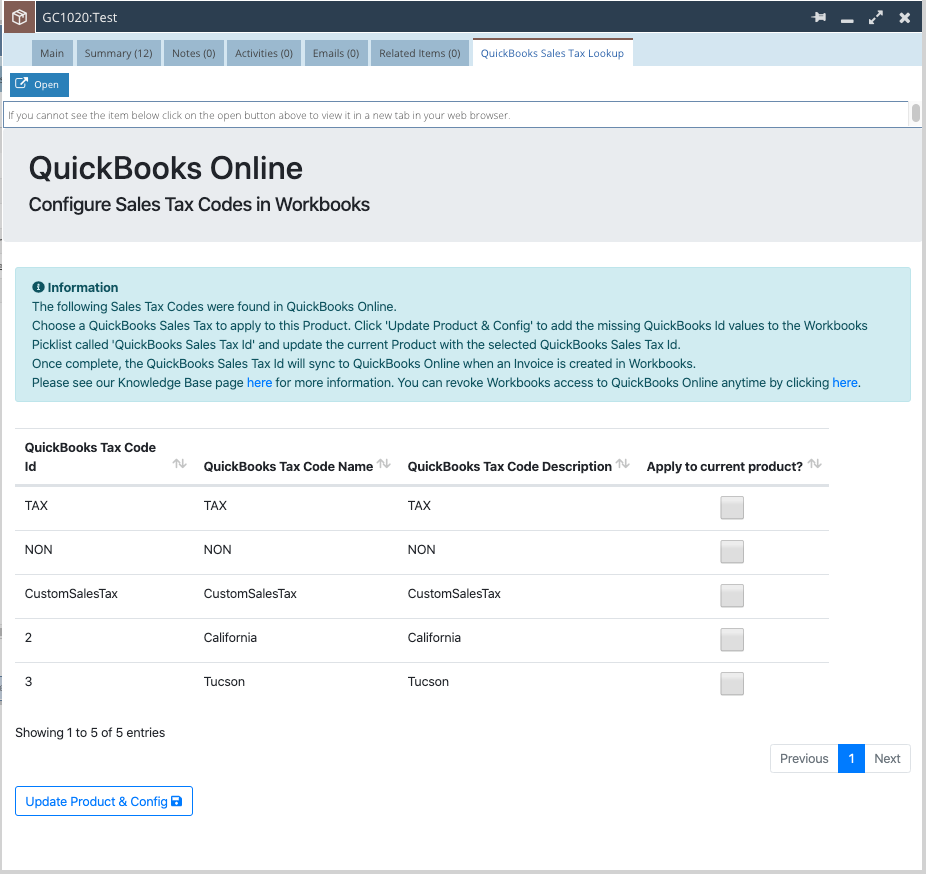Click Tax Code Id '3'
This screenshot has height=875, width=926.
[x=28, y=681]
